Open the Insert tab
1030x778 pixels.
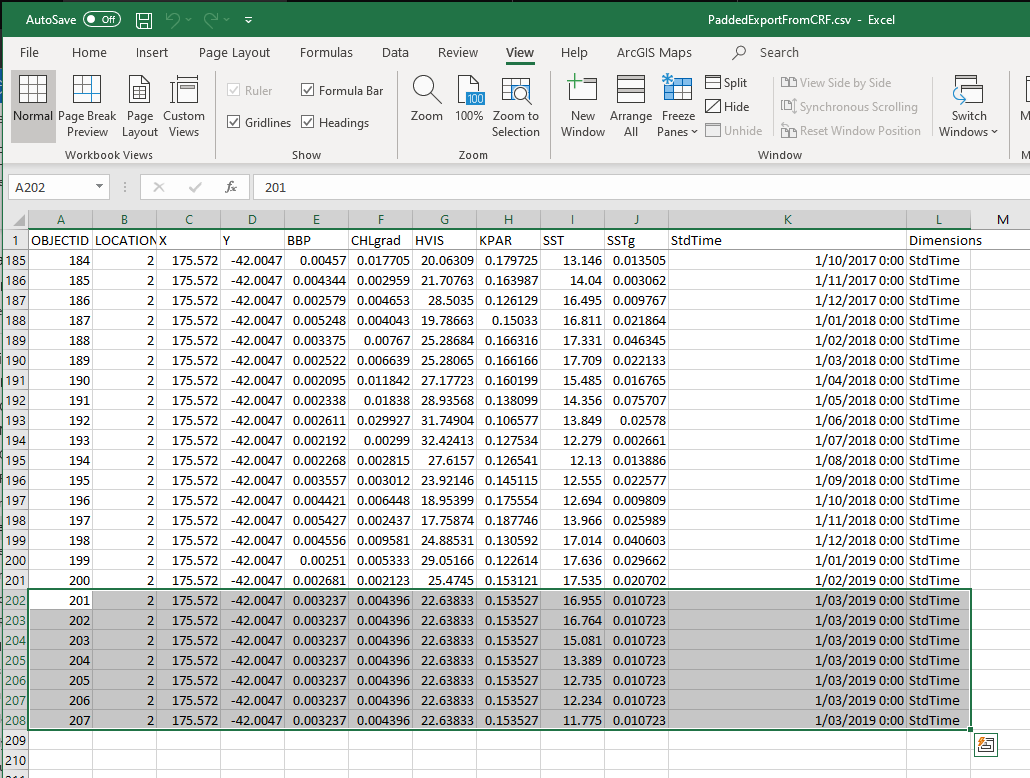(152, 53)
